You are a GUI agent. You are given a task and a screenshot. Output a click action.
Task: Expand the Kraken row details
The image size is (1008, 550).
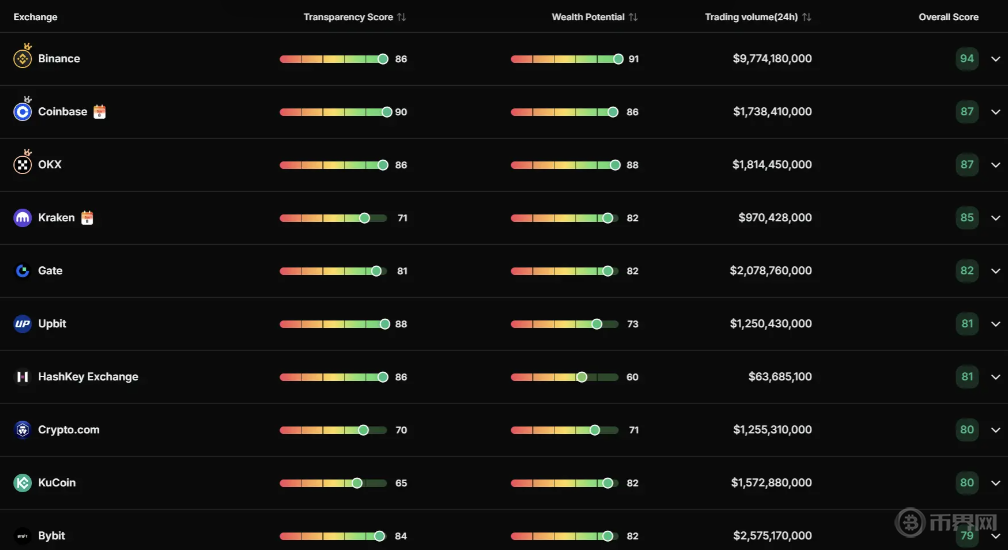996,218
